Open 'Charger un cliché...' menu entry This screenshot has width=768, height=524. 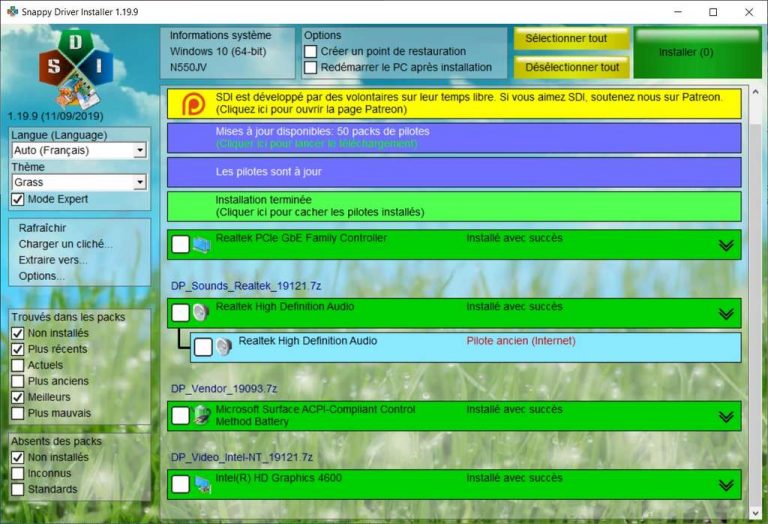pos(65,244)
